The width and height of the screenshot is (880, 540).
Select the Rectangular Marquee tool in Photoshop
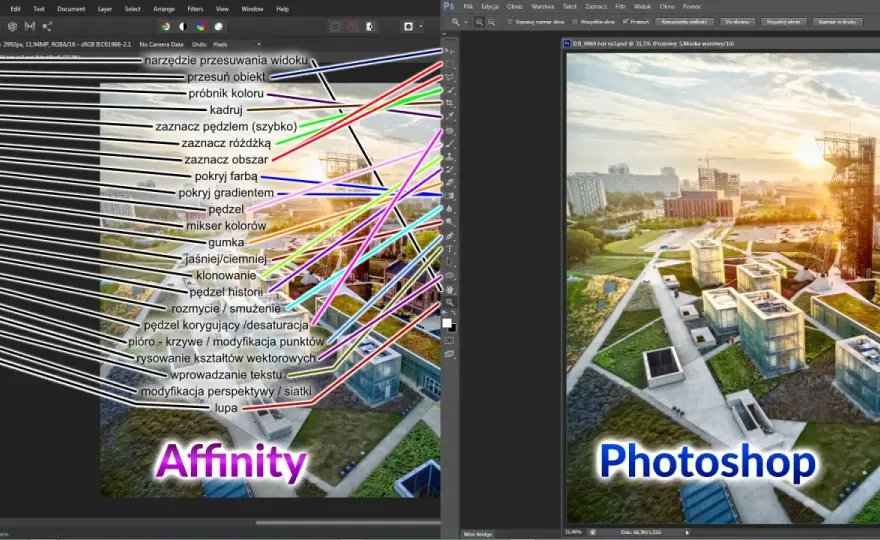pyautogui.click(x=450, y=64)
